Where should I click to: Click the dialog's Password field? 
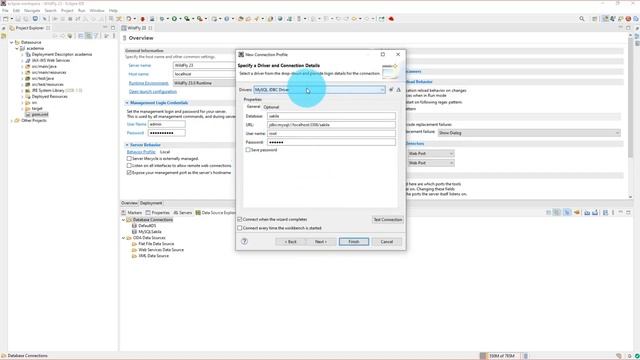pos(331,142)
